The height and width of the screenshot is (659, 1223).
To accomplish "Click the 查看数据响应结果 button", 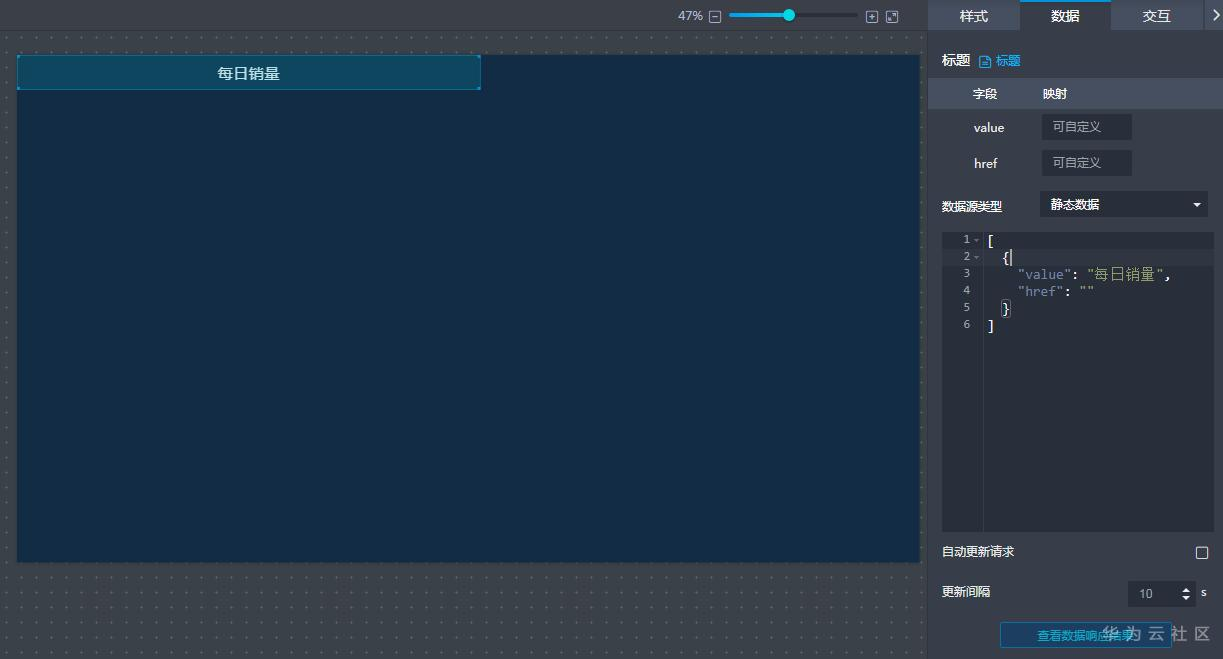I will point(1085,635).
